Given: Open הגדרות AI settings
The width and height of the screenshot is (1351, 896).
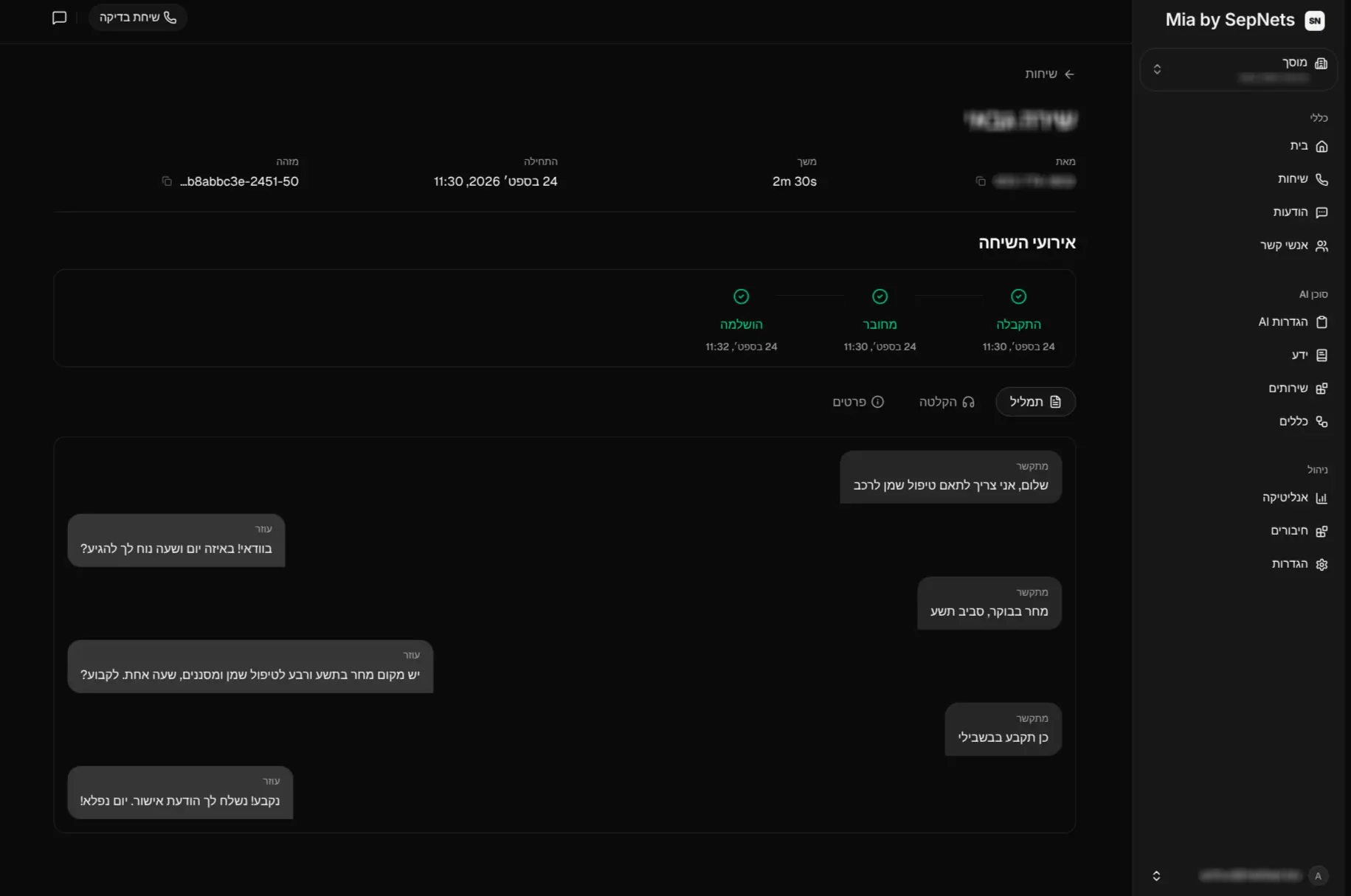Looking at the screenshot, I should [x=1293, y=322].
